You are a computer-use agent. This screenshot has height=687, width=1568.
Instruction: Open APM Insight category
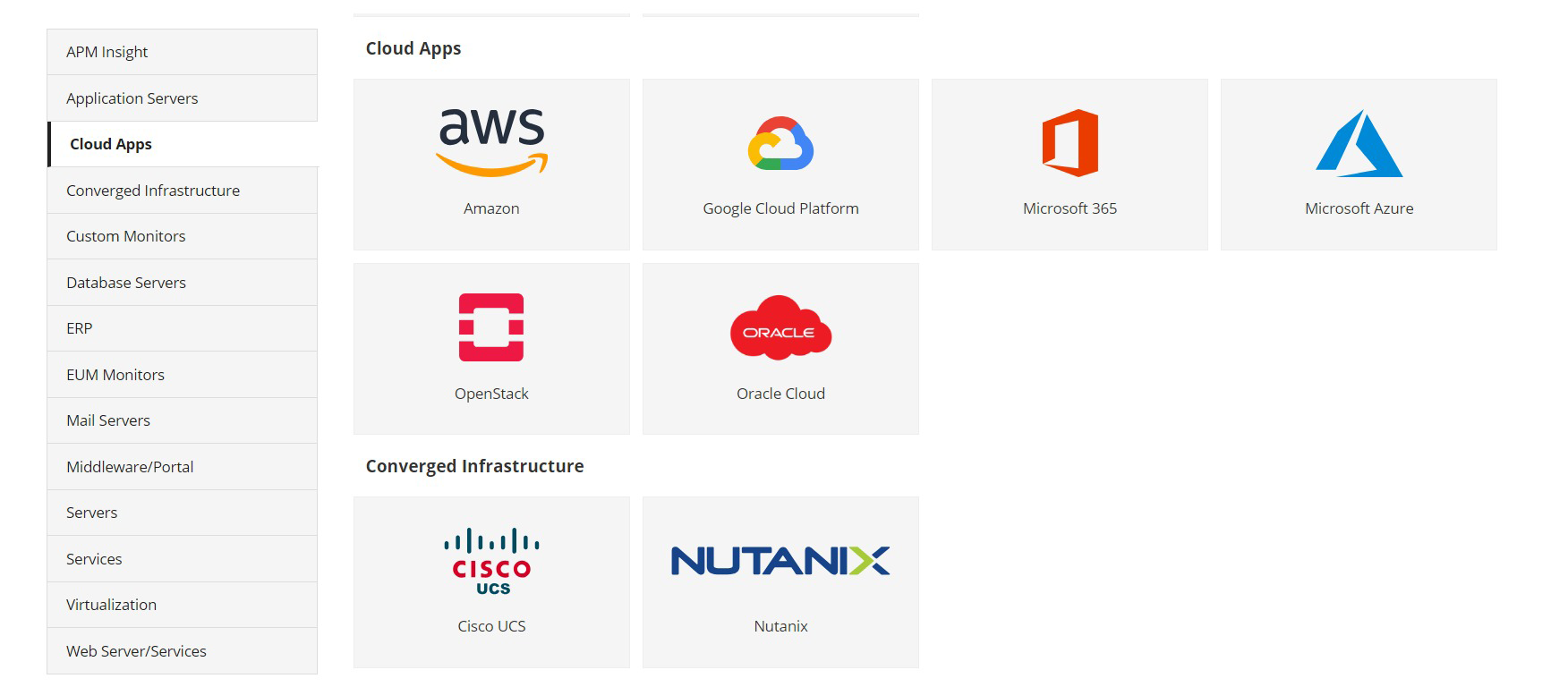(x=183, y=52)
